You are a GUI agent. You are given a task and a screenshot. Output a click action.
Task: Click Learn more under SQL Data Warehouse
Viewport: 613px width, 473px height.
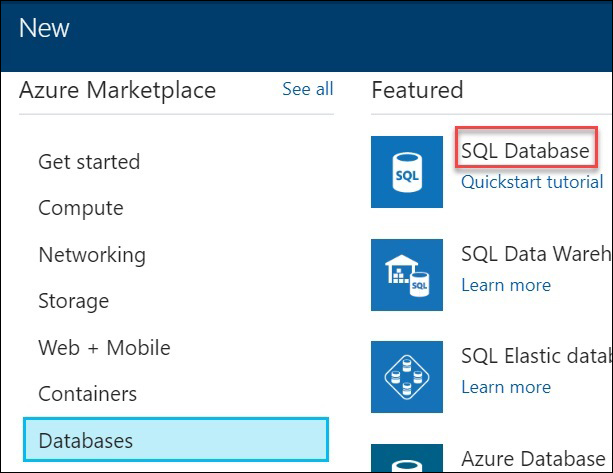click(x=506, y=285)
